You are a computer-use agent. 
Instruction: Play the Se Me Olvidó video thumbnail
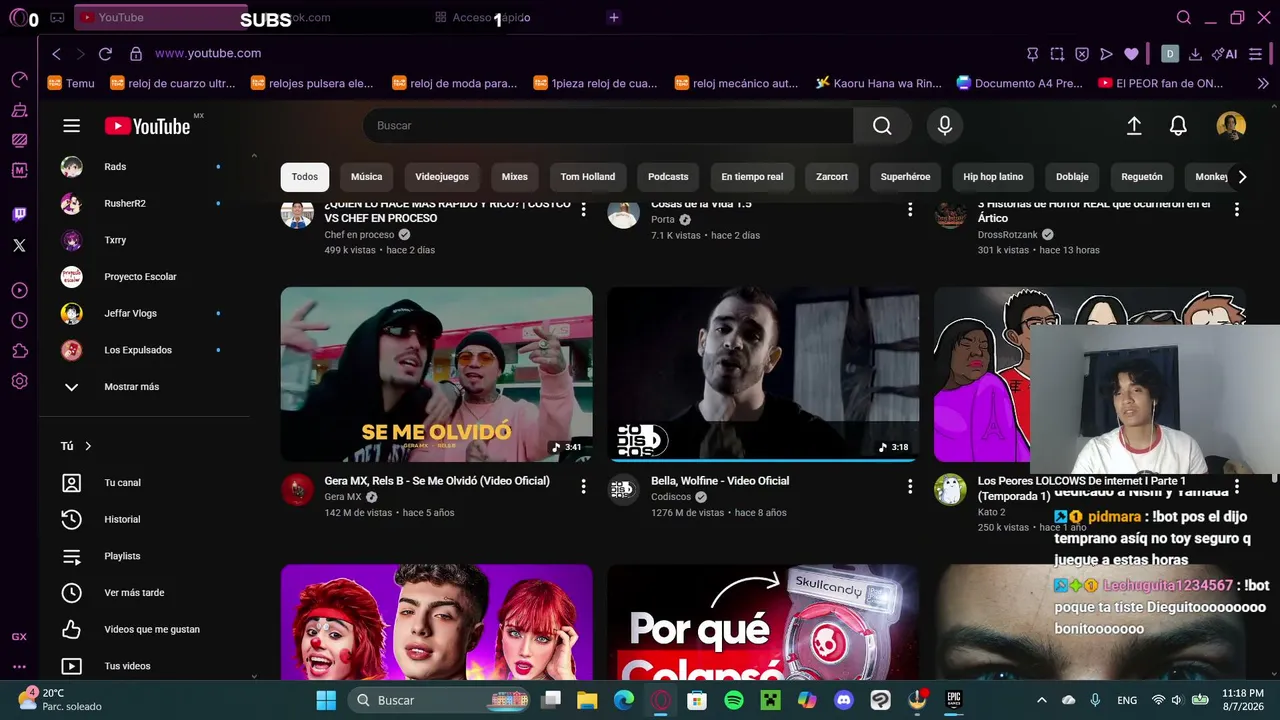click(436, 375)
